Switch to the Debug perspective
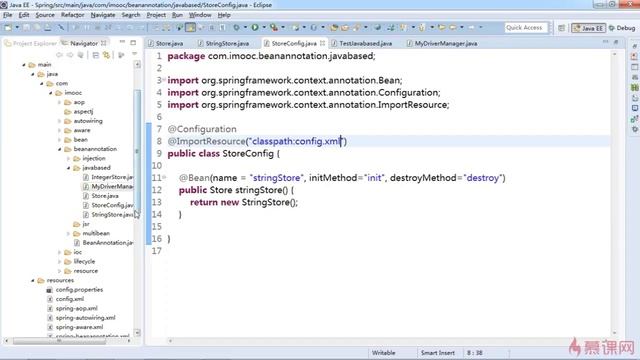Screen dimensions: 640x360 pyautogui.click(x=622, y=28)
